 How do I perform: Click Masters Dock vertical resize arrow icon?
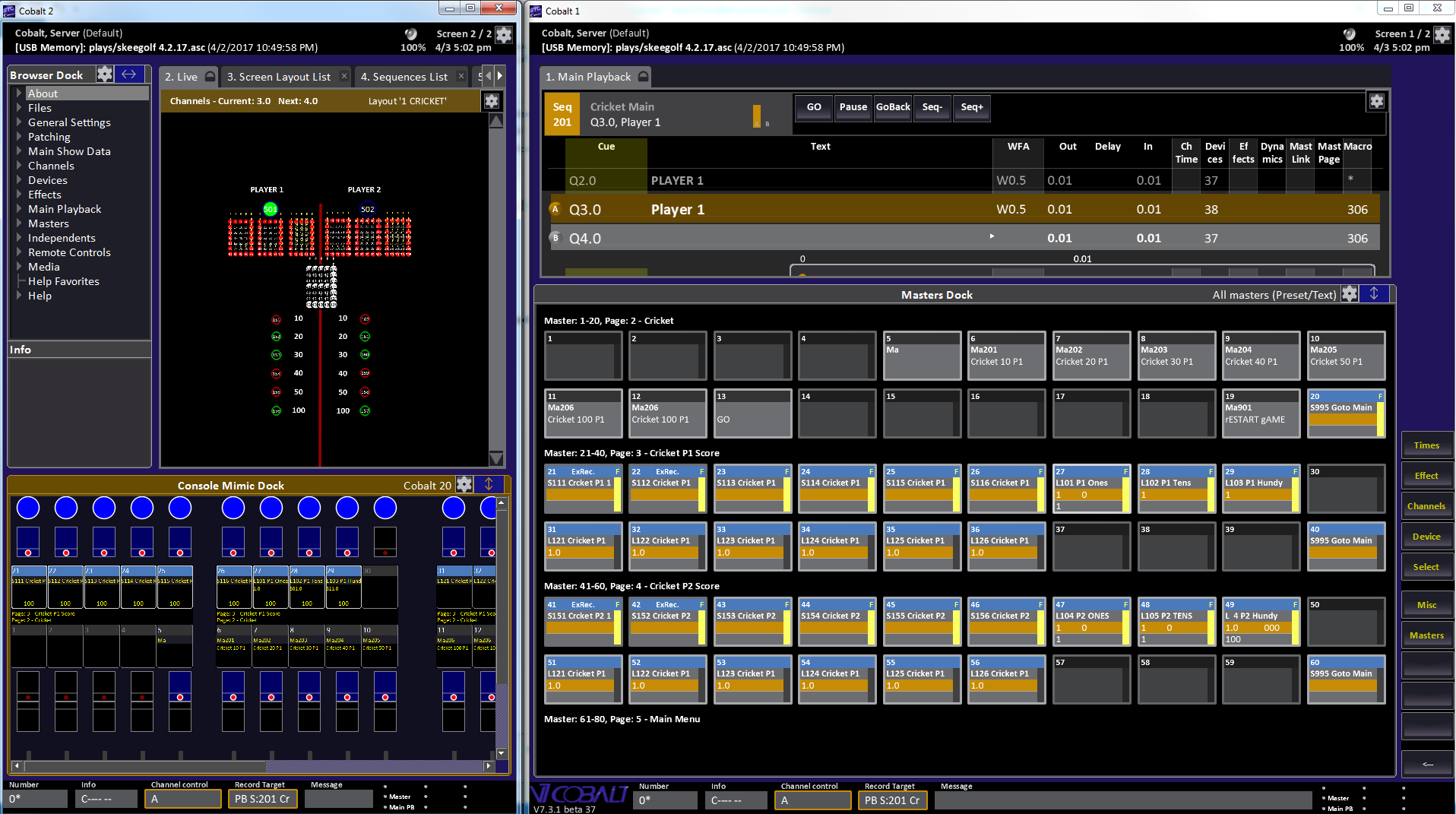[x=1374, y=294]
